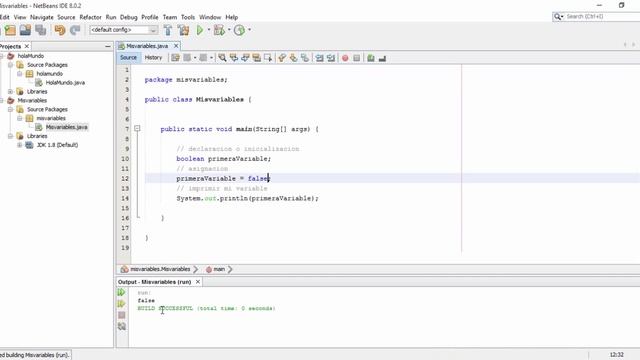Click BUILD SUCCESSFUL text in Output

165,309
